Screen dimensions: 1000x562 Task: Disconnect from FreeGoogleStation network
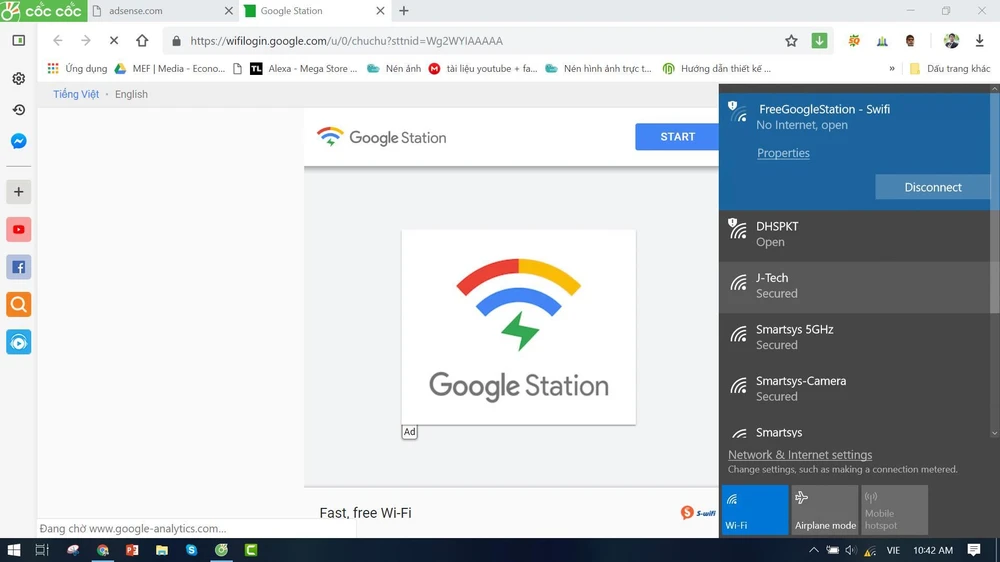point(932,187)
